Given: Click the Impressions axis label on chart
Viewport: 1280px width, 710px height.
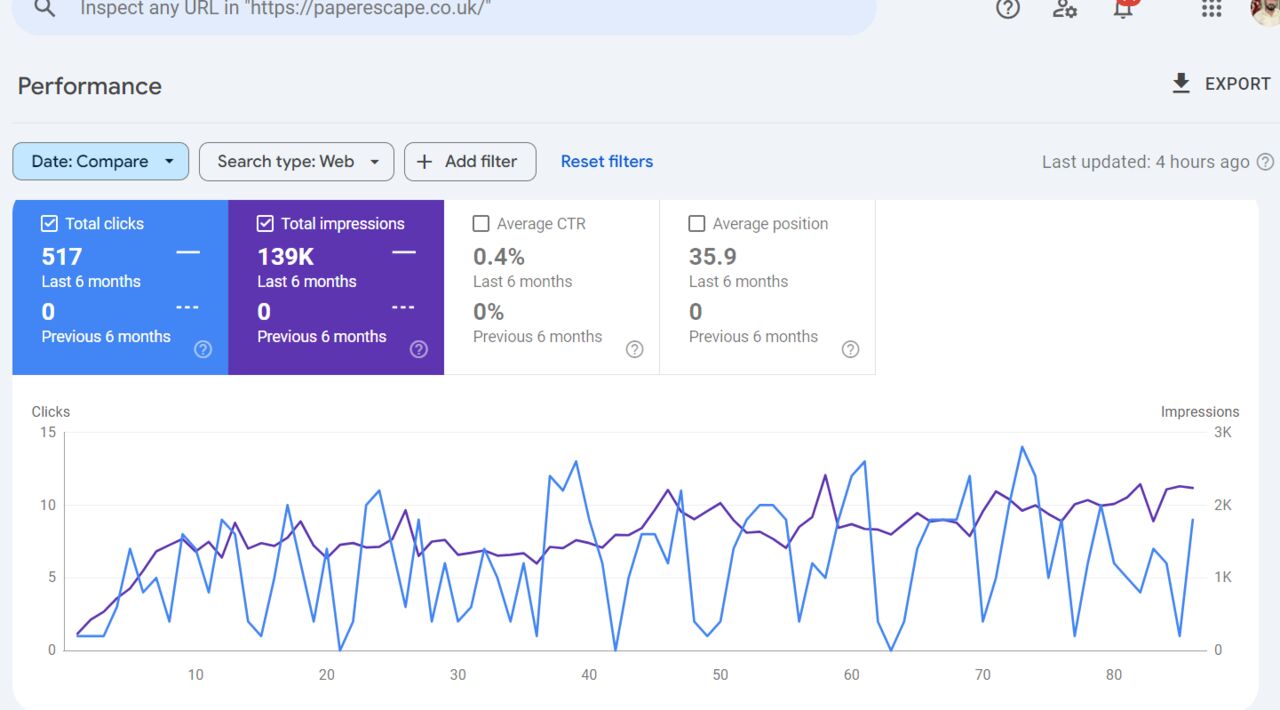Looking at the screenshot, I should 1200,412.
